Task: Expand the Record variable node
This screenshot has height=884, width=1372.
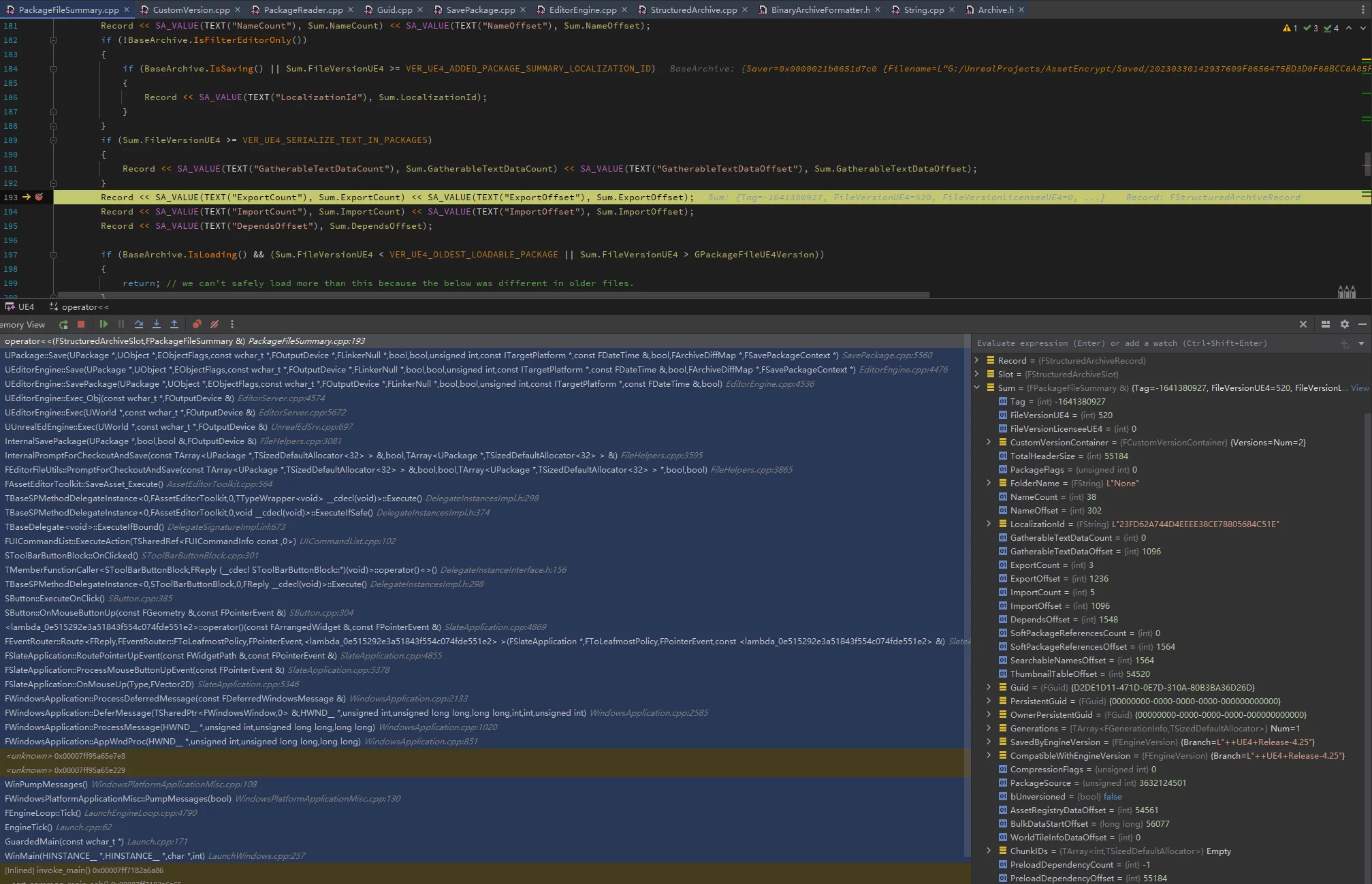Action: 977,361
